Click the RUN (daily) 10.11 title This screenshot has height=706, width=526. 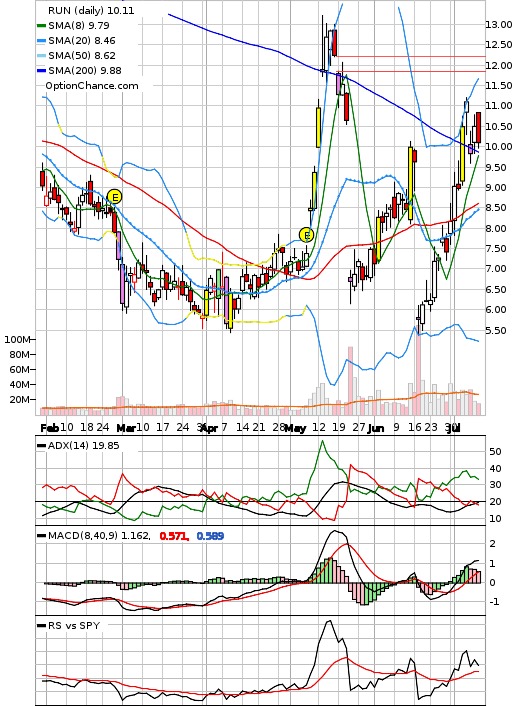point(91,10)
